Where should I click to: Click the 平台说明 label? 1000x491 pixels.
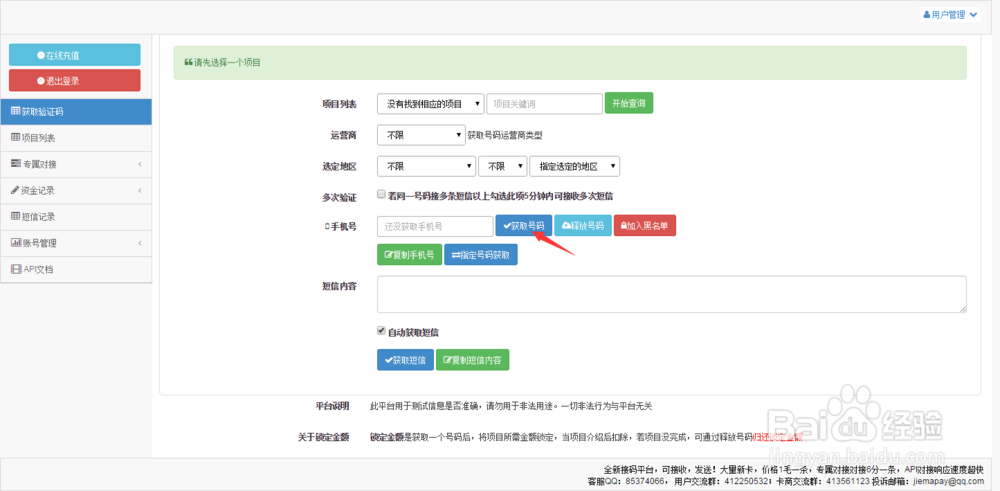pyautogui.click(x=333, y=406)
